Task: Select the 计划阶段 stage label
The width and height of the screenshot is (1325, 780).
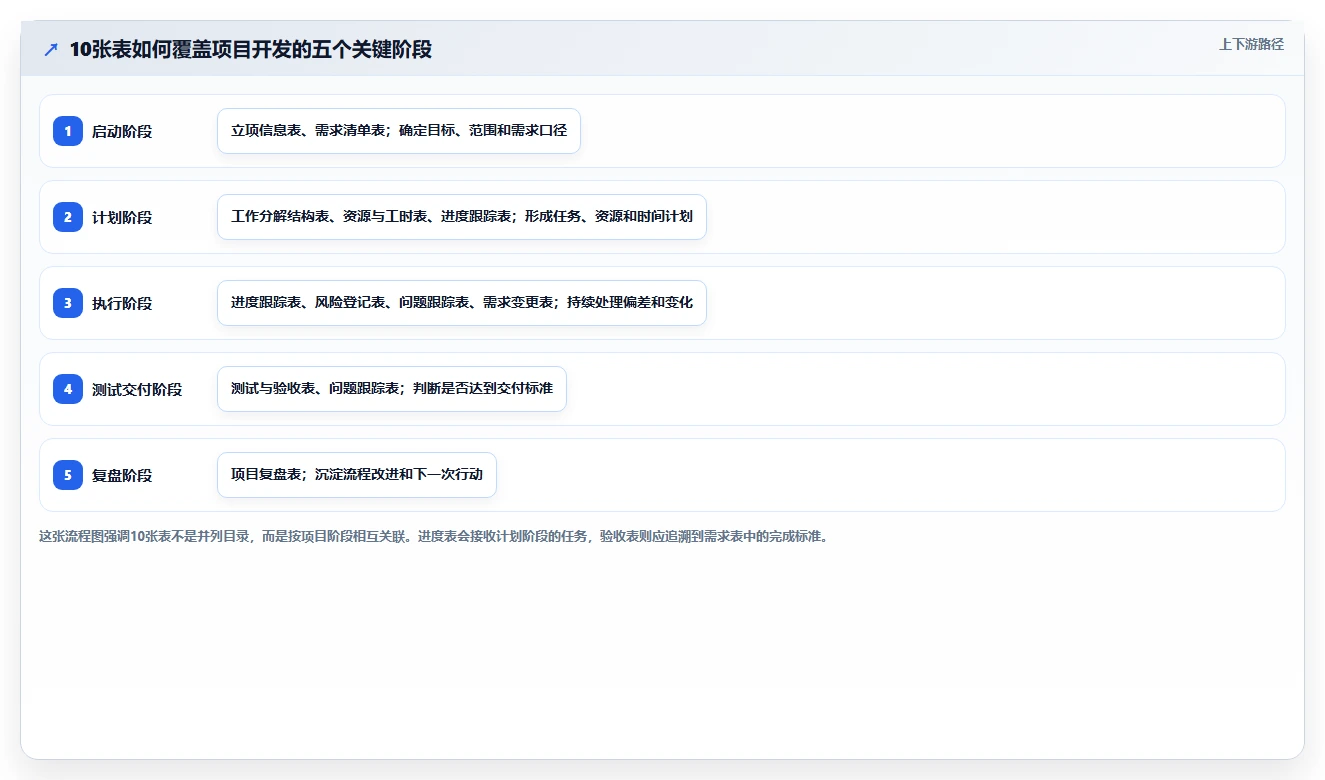Action: click(x=122, y=217)
